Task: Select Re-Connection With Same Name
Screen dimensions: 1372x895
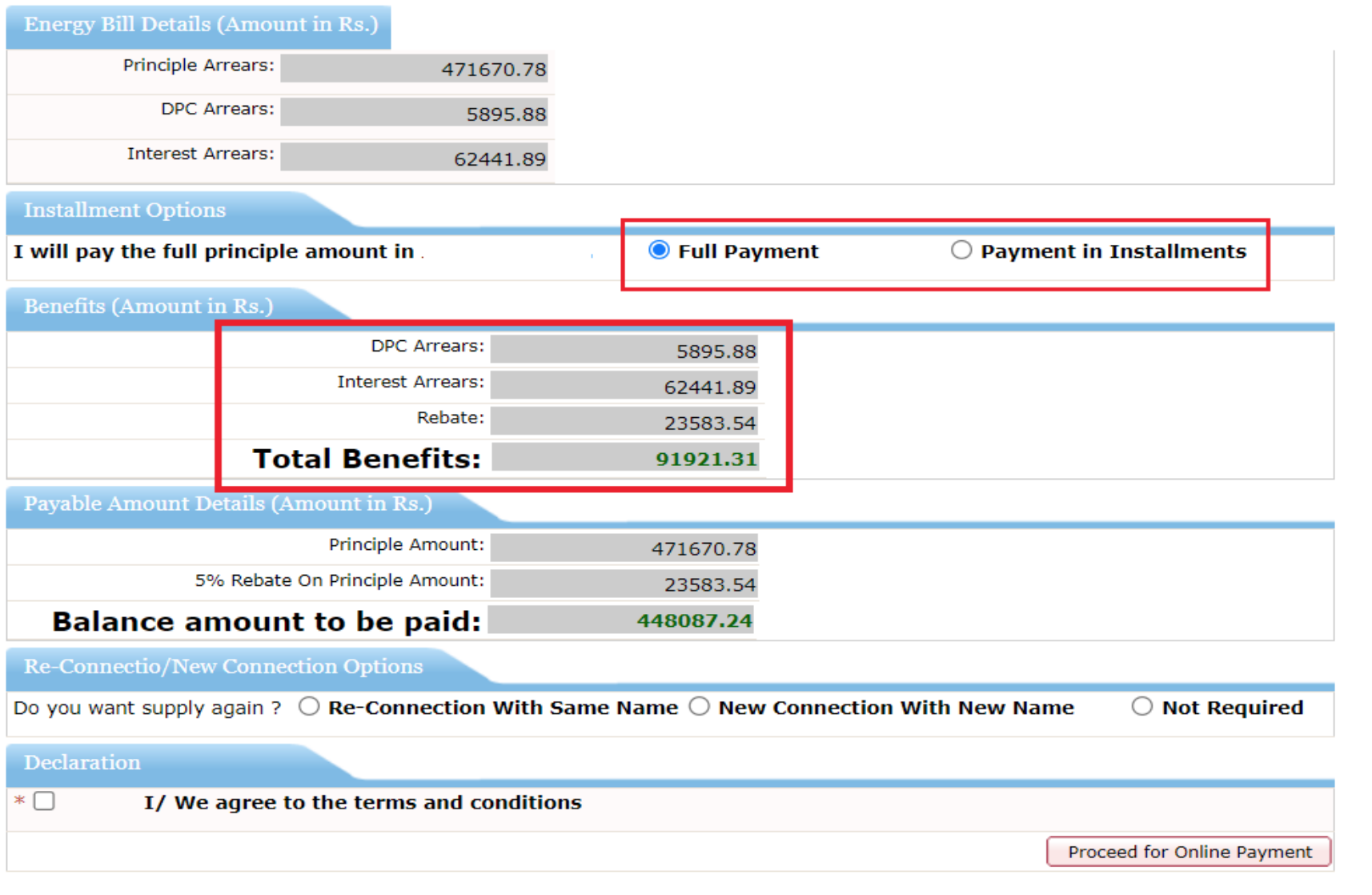Action: [x=309, y=707]
